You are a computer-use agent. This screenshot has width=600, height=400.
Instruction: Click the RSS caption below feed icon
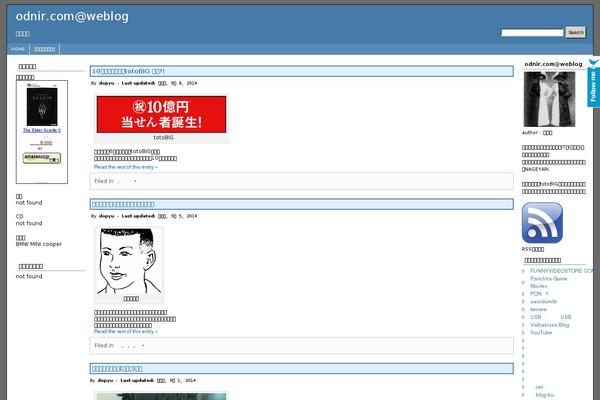pyautogui.click(x=533, y=249)
